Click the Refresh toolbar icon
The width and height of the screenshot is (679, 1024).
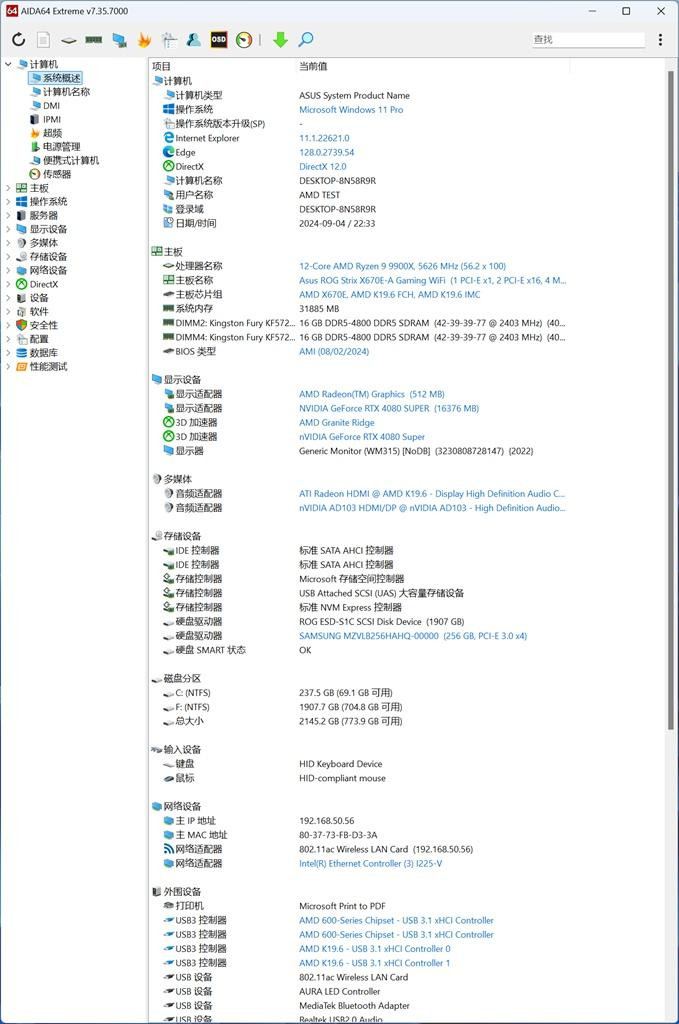click(18, 40)
